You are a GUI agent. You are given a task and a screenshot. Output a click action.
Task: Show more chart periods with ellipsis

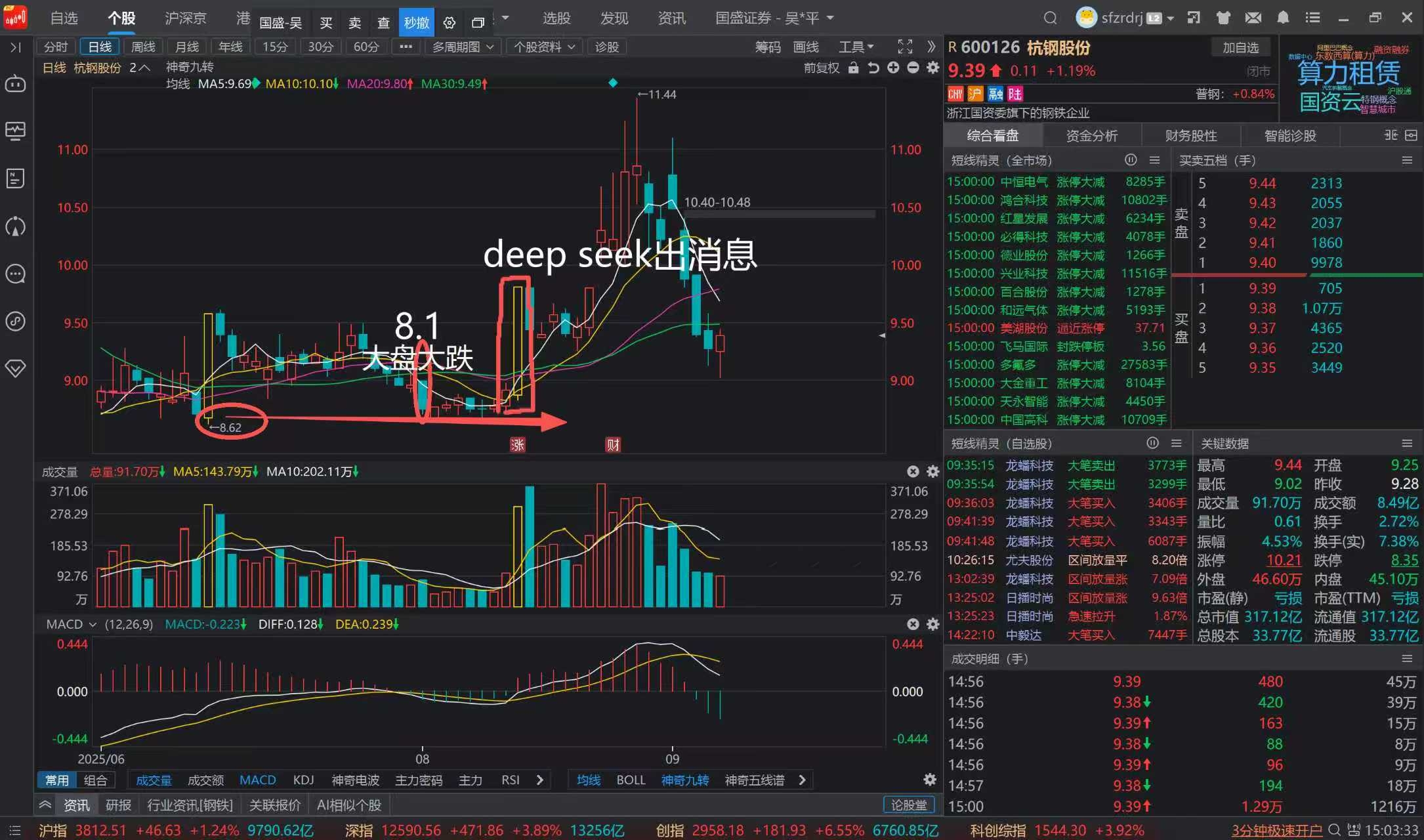(406, 47)
